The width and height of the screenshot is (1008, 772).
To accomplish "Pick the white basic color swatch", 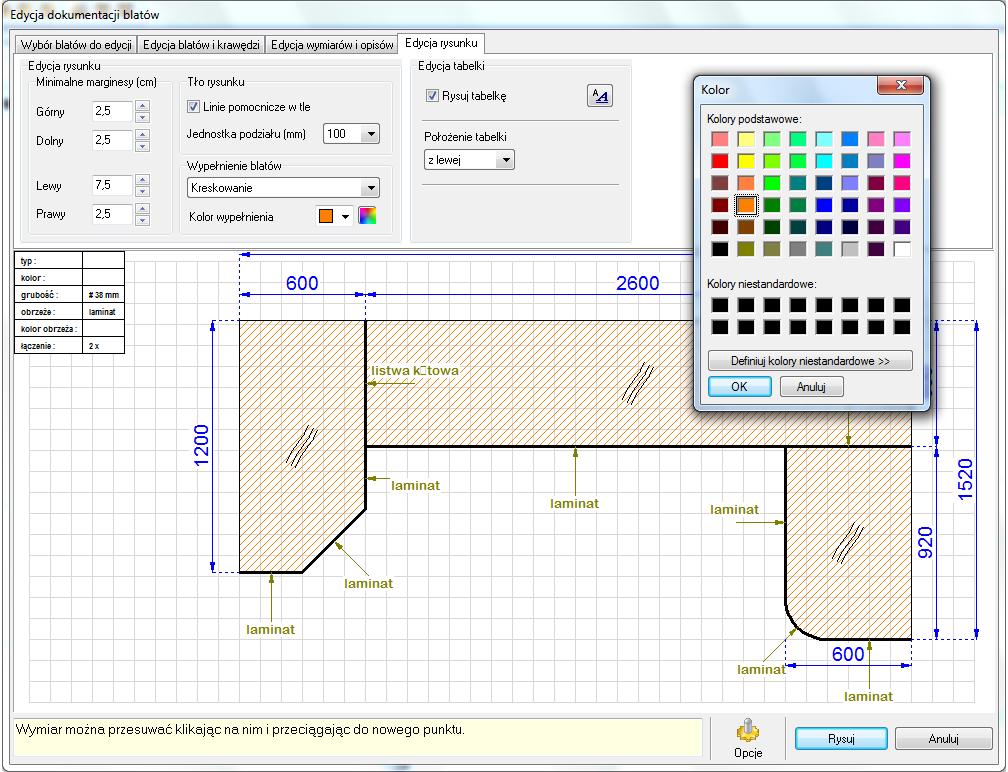I will tap(902, 249).
